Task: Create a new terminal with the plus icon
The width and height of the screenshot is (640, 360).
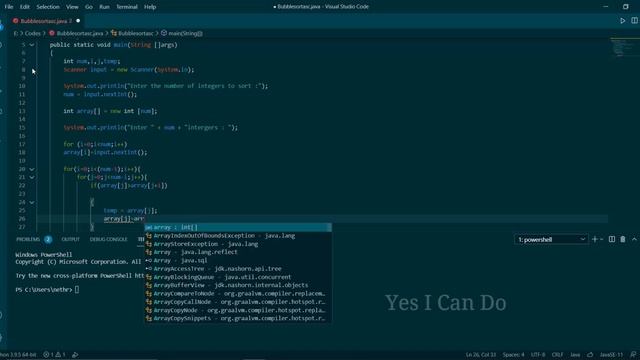Action: tap(595, 240)
